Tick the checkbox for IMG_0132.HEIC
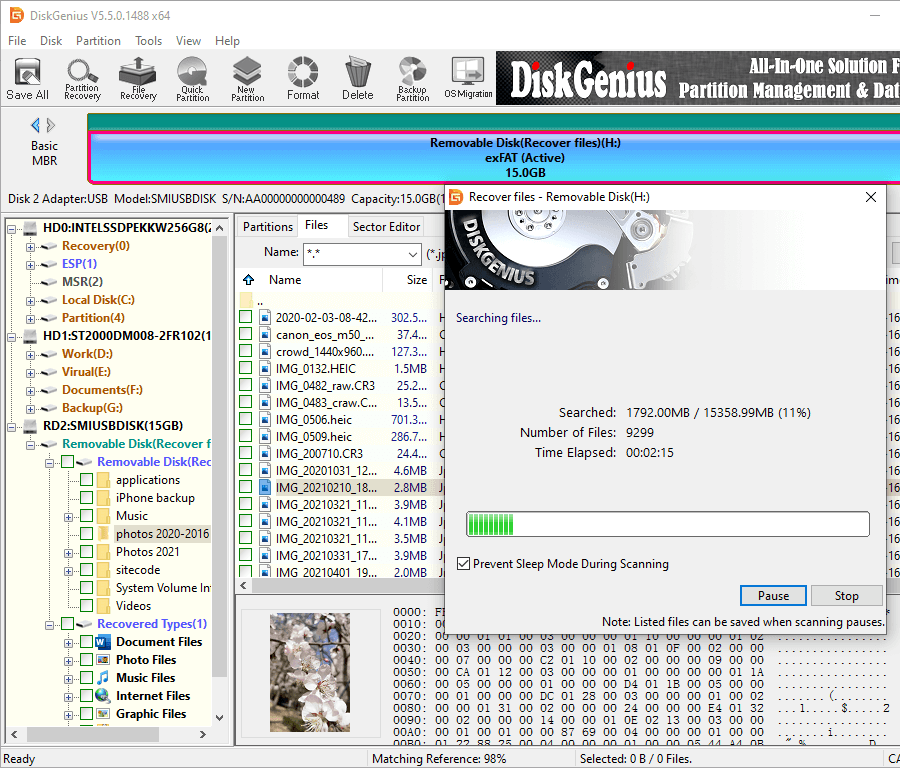The width and height of the screenshot is (900, 768). click(246, 369)
